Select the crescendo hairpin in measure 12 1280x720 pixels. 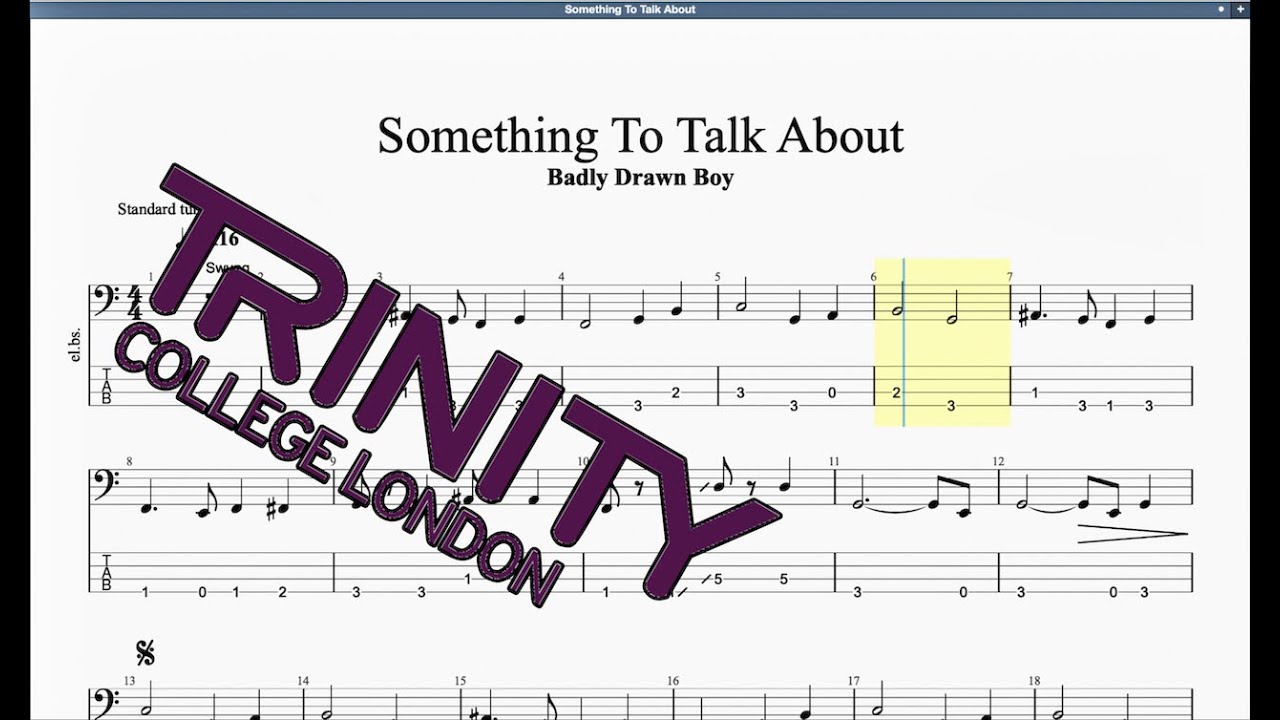click(x=1132, y=534)
